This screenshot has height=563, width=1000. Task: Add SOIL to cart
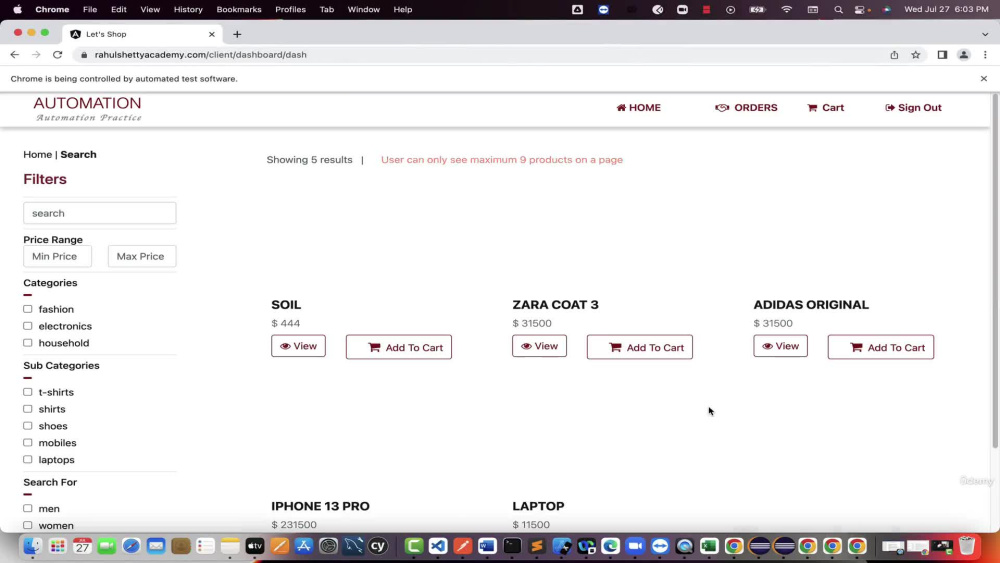click(x=399, y=347)
